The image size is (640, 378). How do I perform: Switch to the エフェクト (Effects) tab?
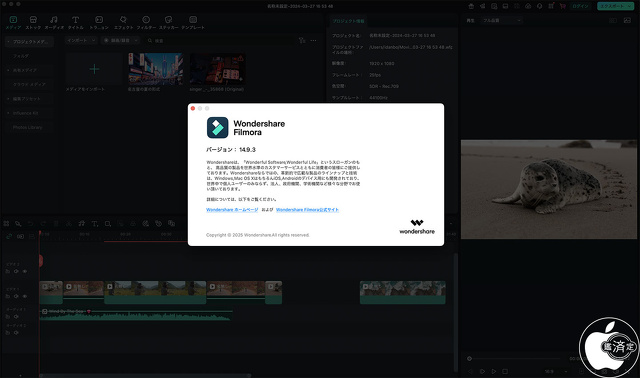pos(123,22)
